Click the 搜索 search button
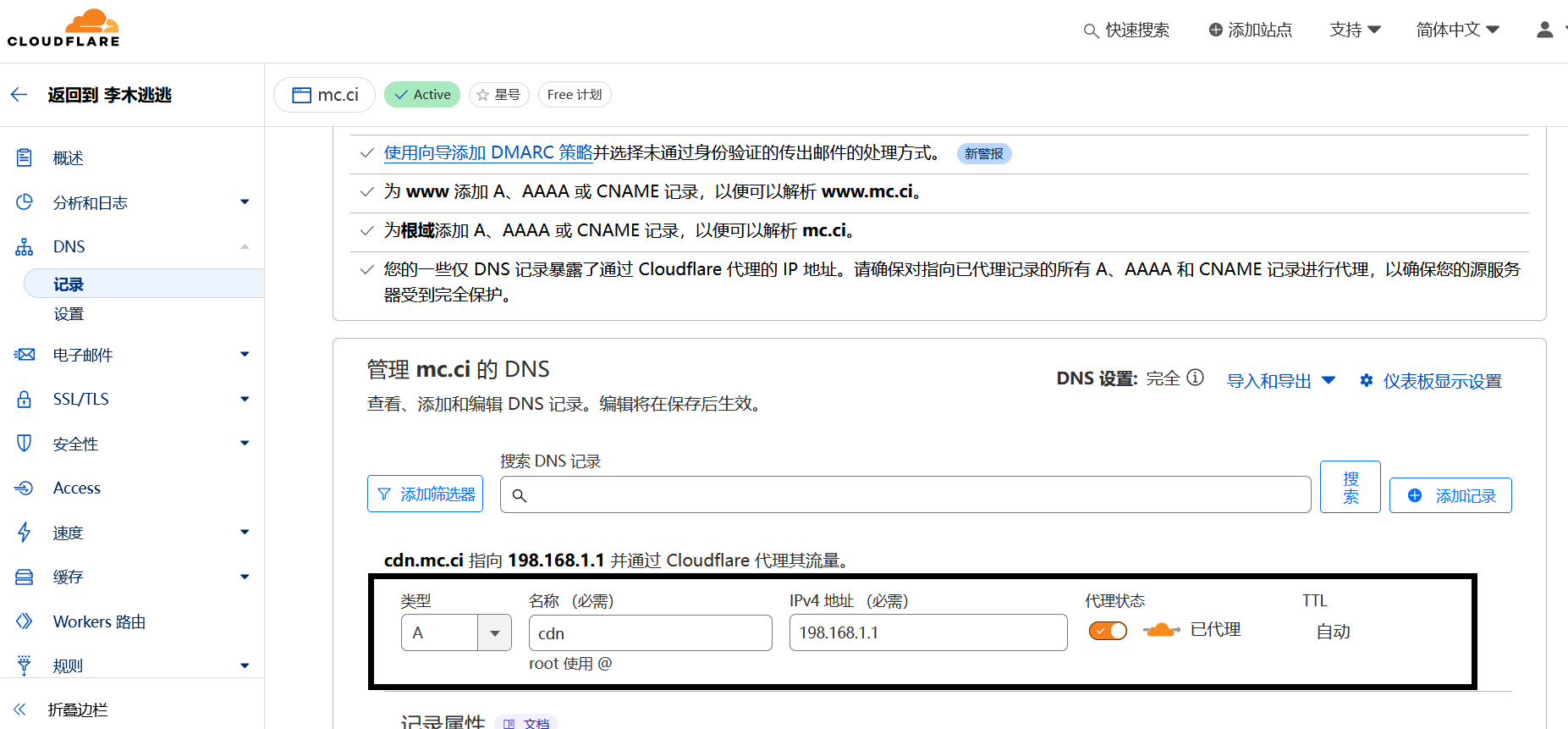Screen dimensions: 1568x729 (x=1350, y=487)
